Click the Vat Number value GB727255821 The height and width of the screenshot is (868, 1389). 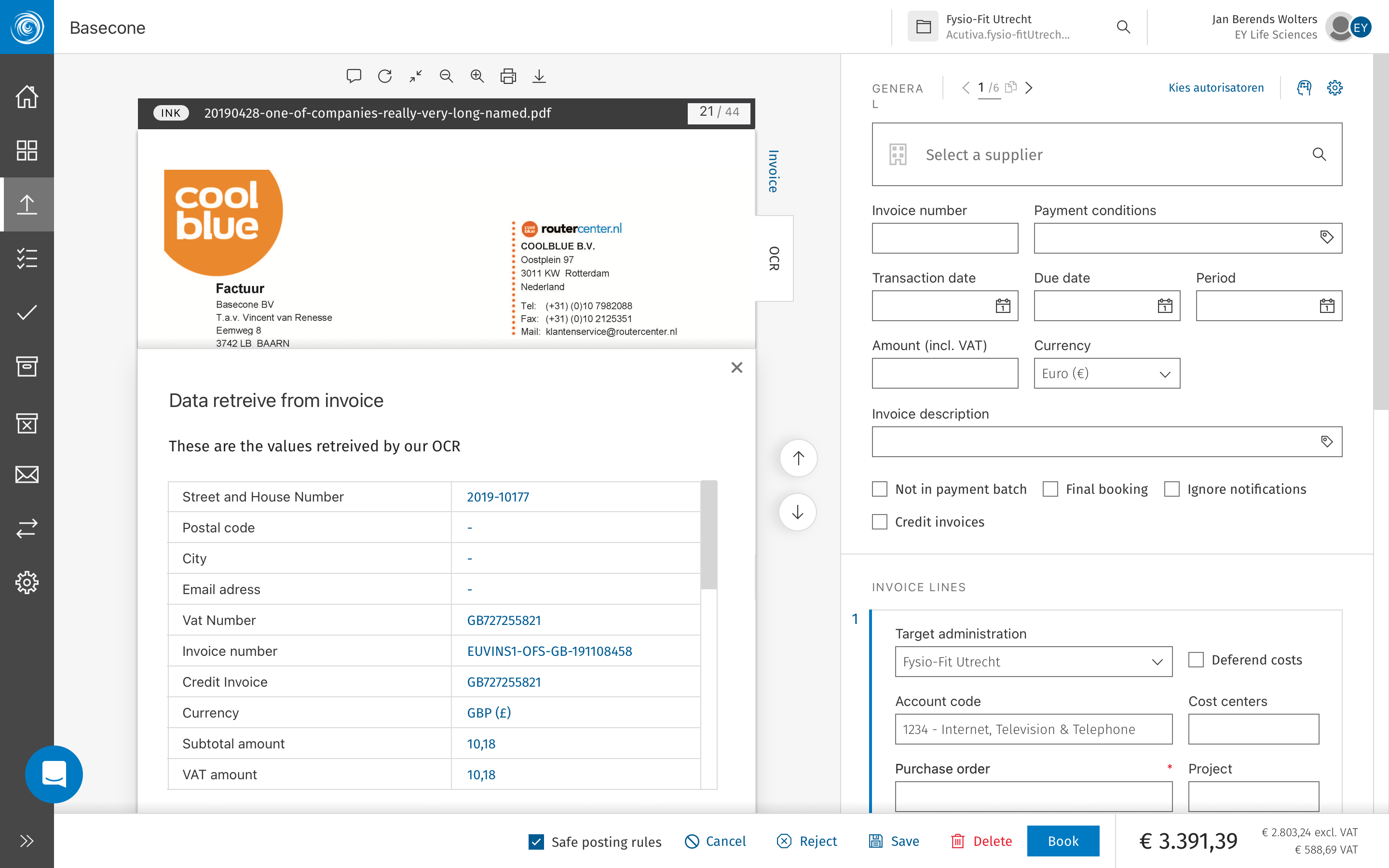pyautogui.click(x=504, y=620)
